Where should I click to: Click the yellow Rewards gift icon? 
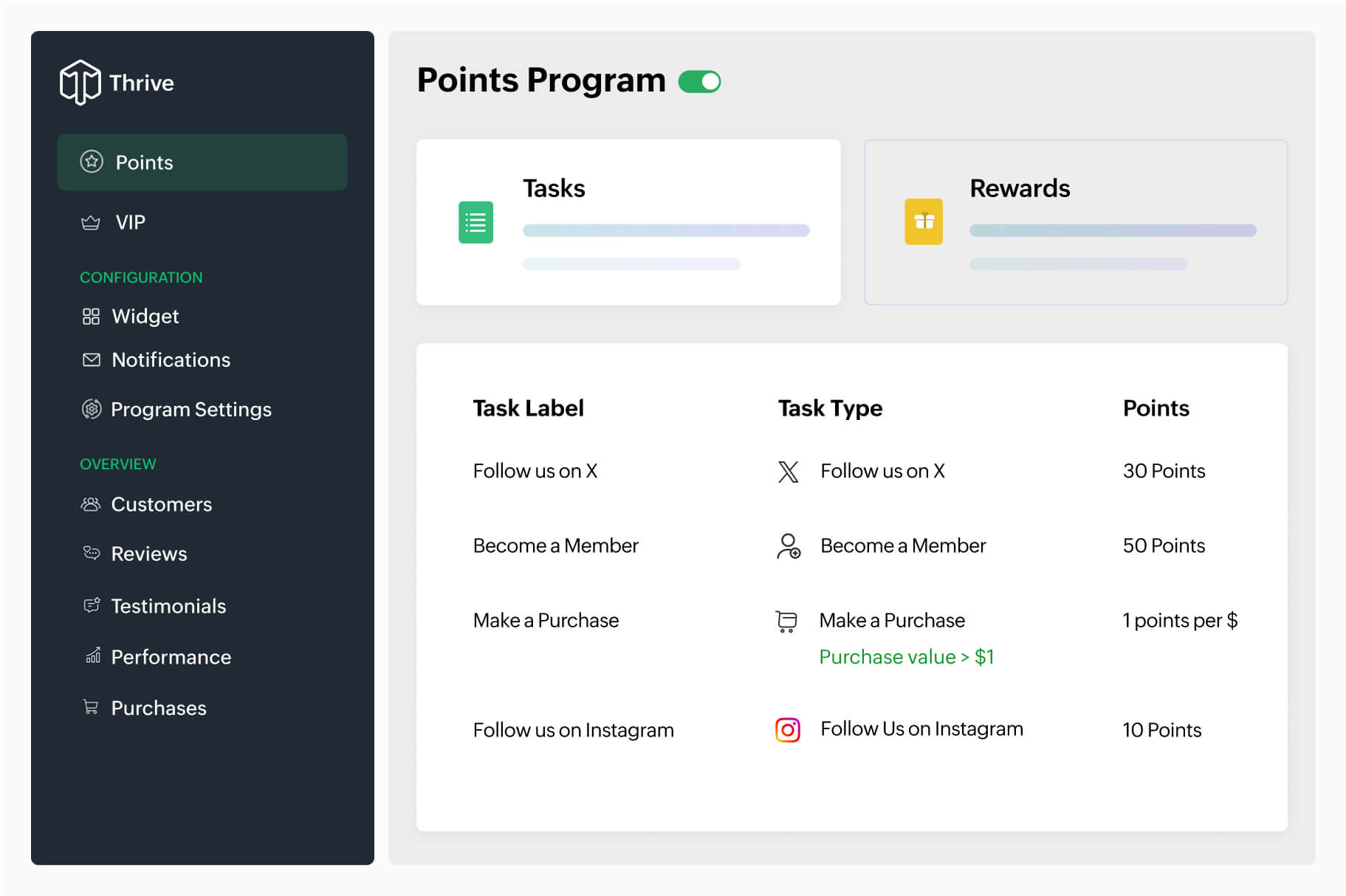pyautogui.click(x=923, y=221)
